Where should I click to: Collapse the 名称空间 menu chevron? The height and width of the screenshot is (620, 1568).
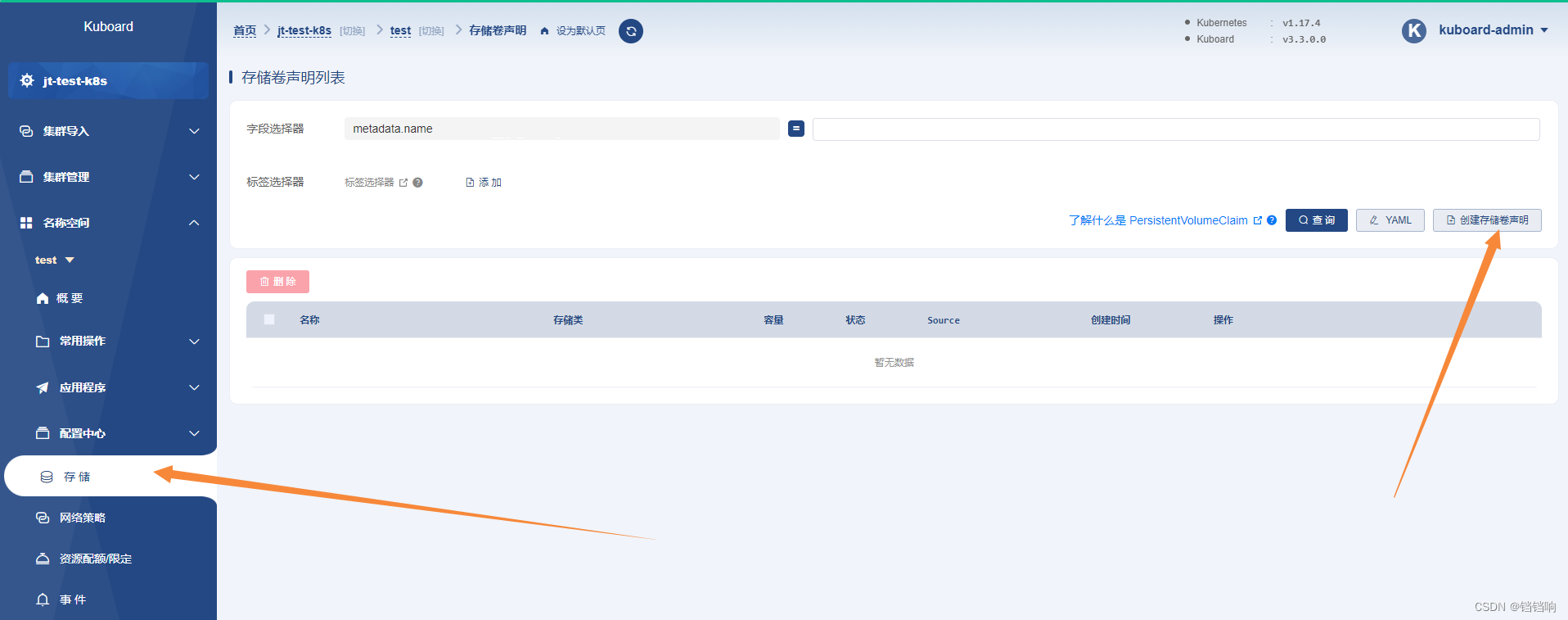pos(194,223)
